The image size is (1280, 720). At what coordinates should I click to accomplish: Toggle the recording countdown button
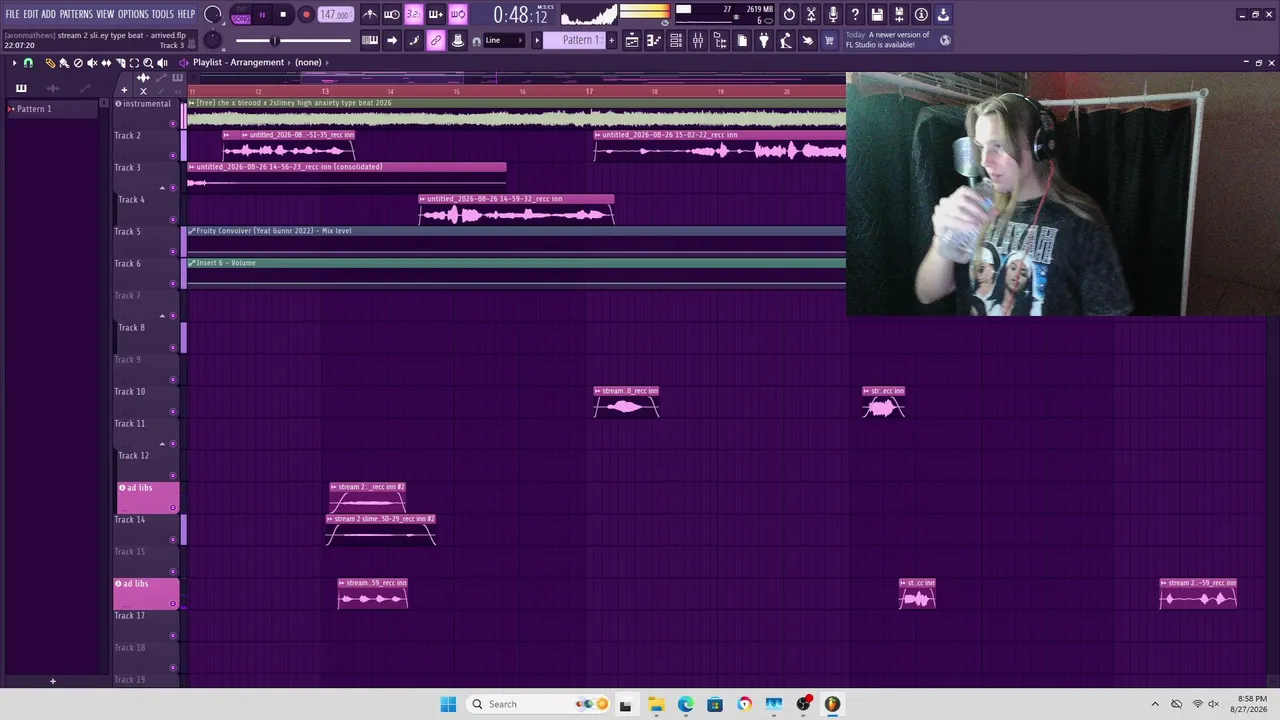click(414, 14)
